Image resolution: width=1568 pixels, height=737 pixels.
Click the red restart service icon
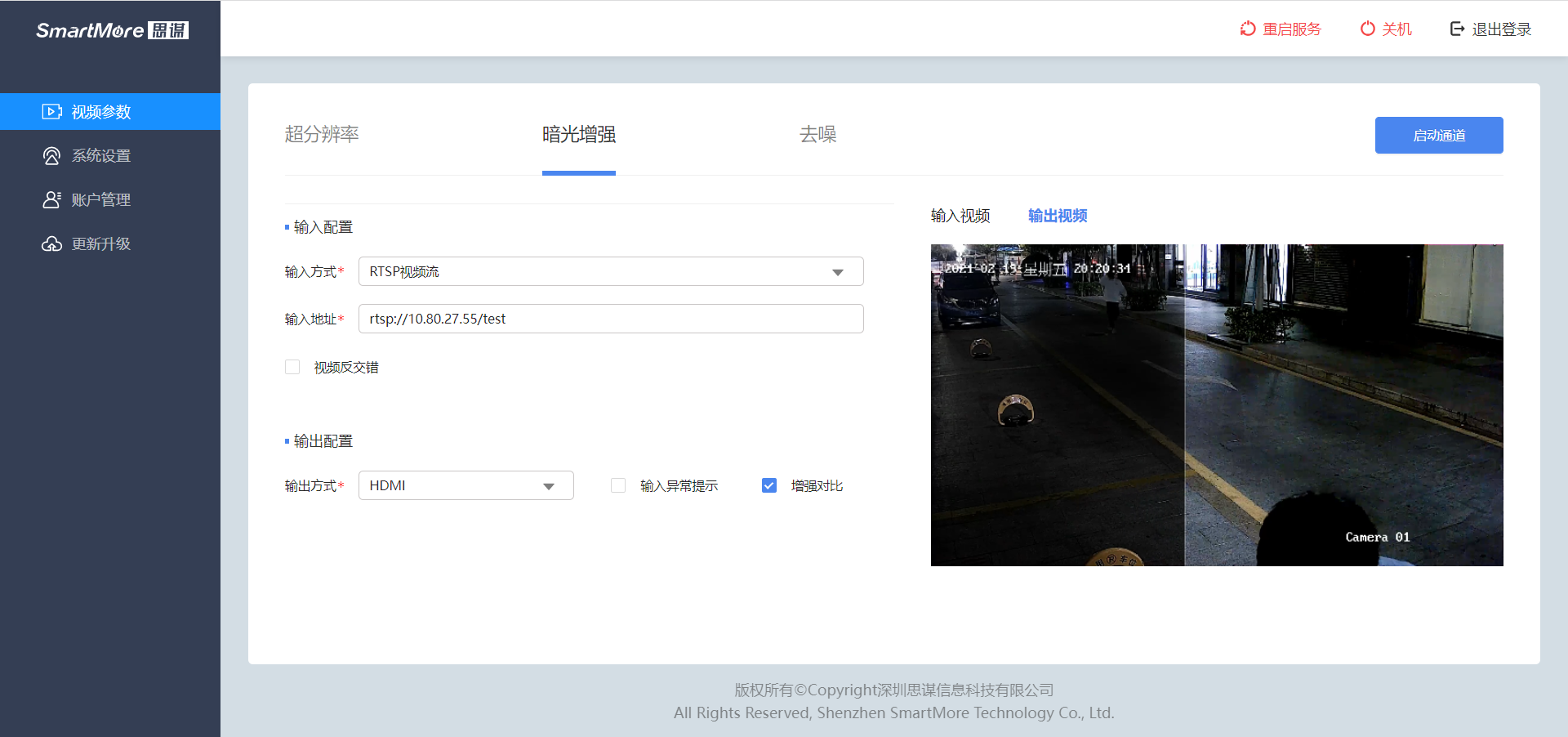1248,29
